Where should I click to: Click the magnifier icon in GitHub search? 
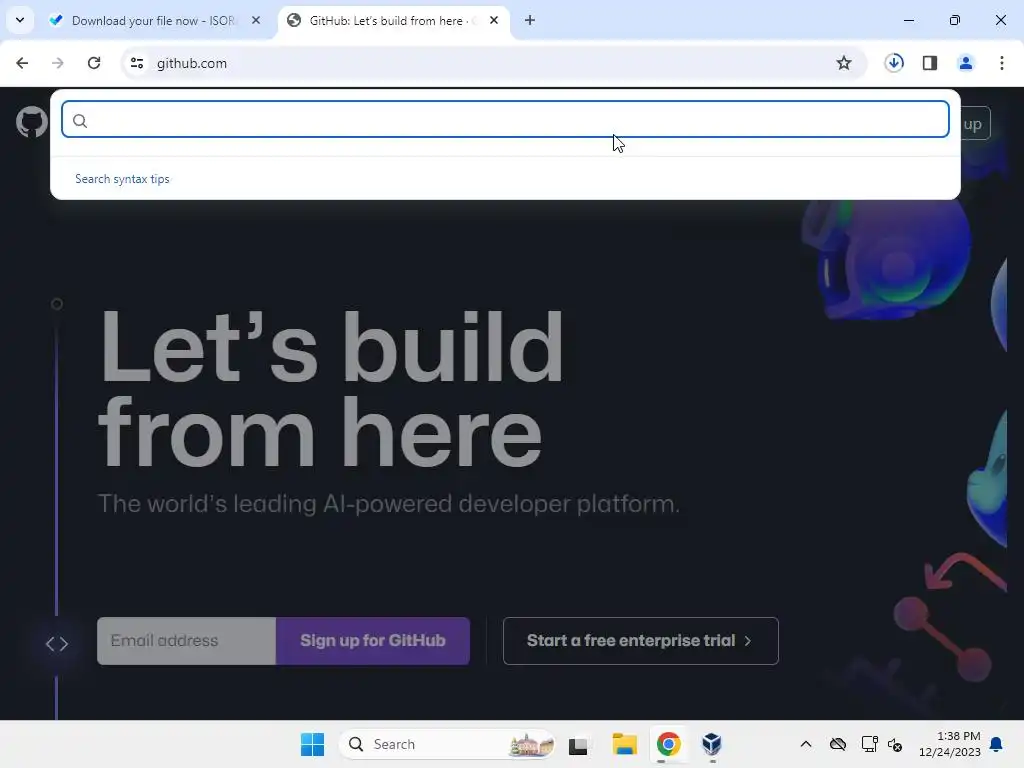coord(80,121)
